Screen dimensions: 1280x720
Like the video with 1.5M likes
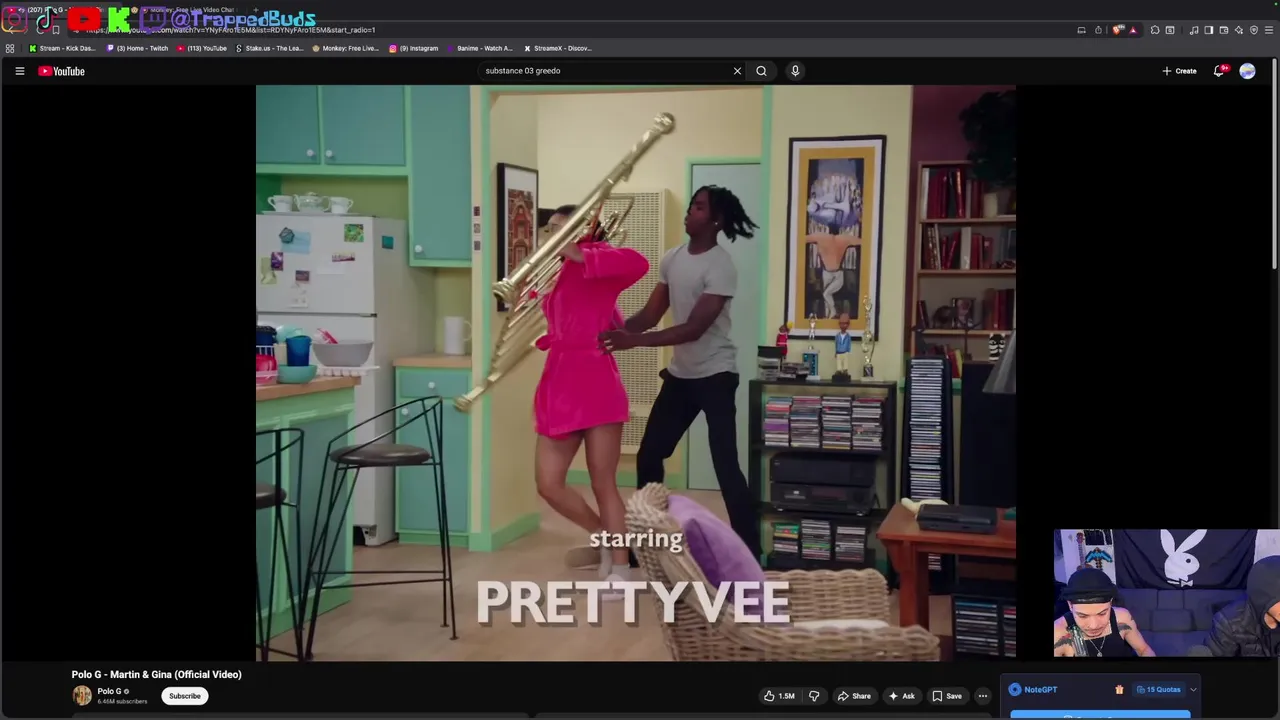coord(780,696)
